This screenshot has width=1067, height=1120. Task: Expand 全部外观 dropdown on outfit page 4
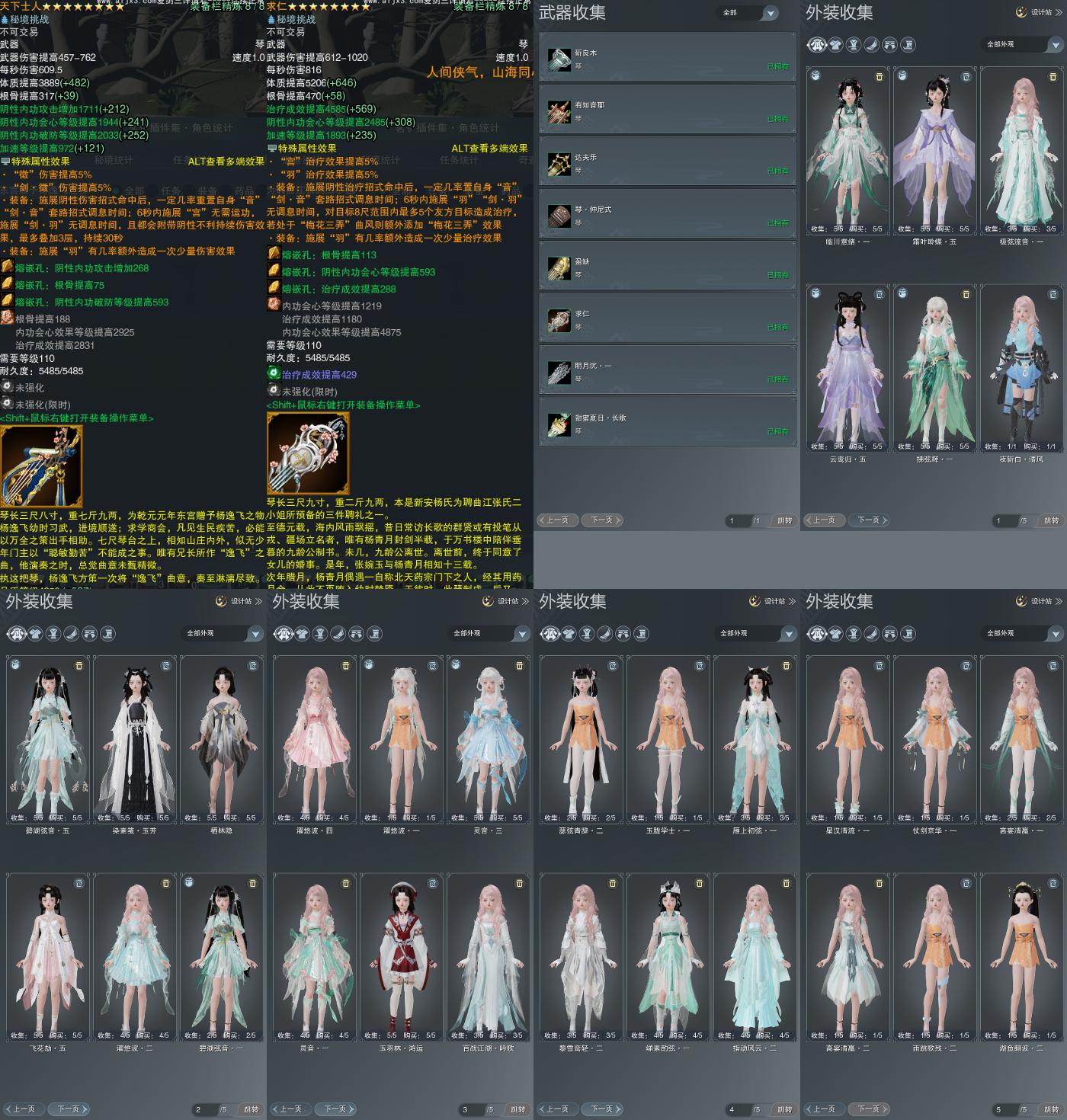[755, 634]
